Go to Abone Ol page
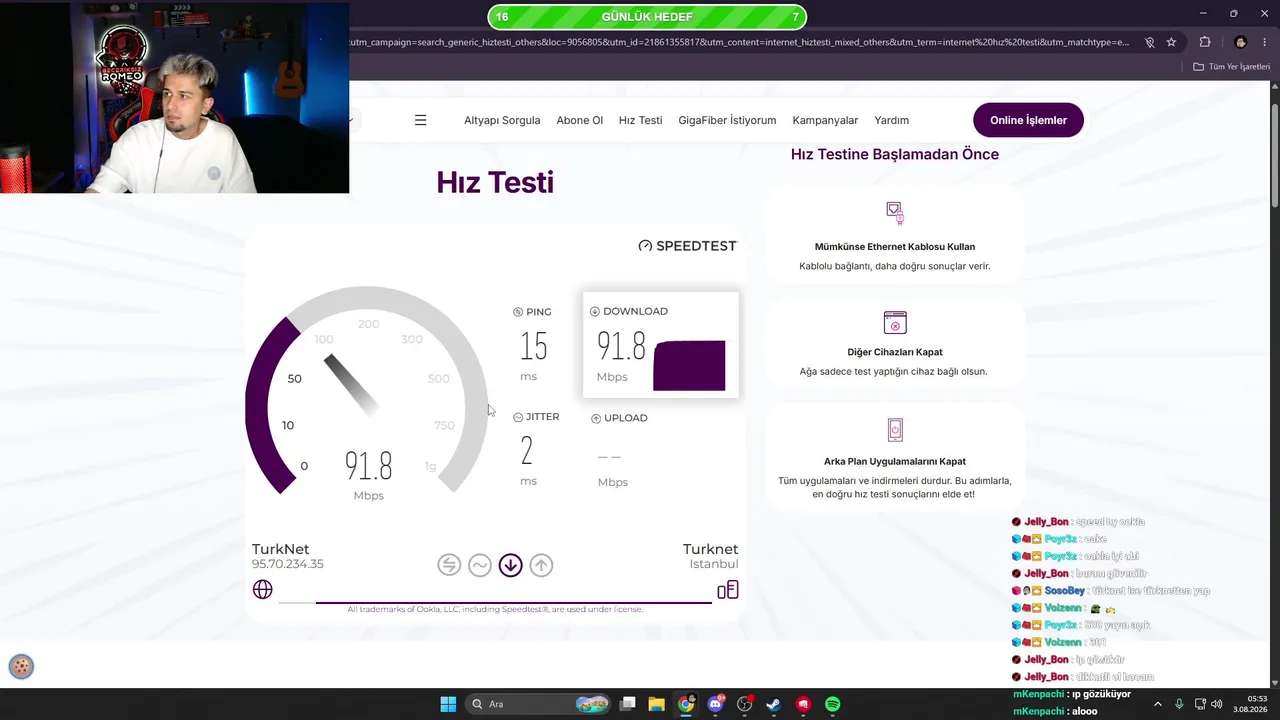This screenshot has height=720, width=1280. (580, 120)
